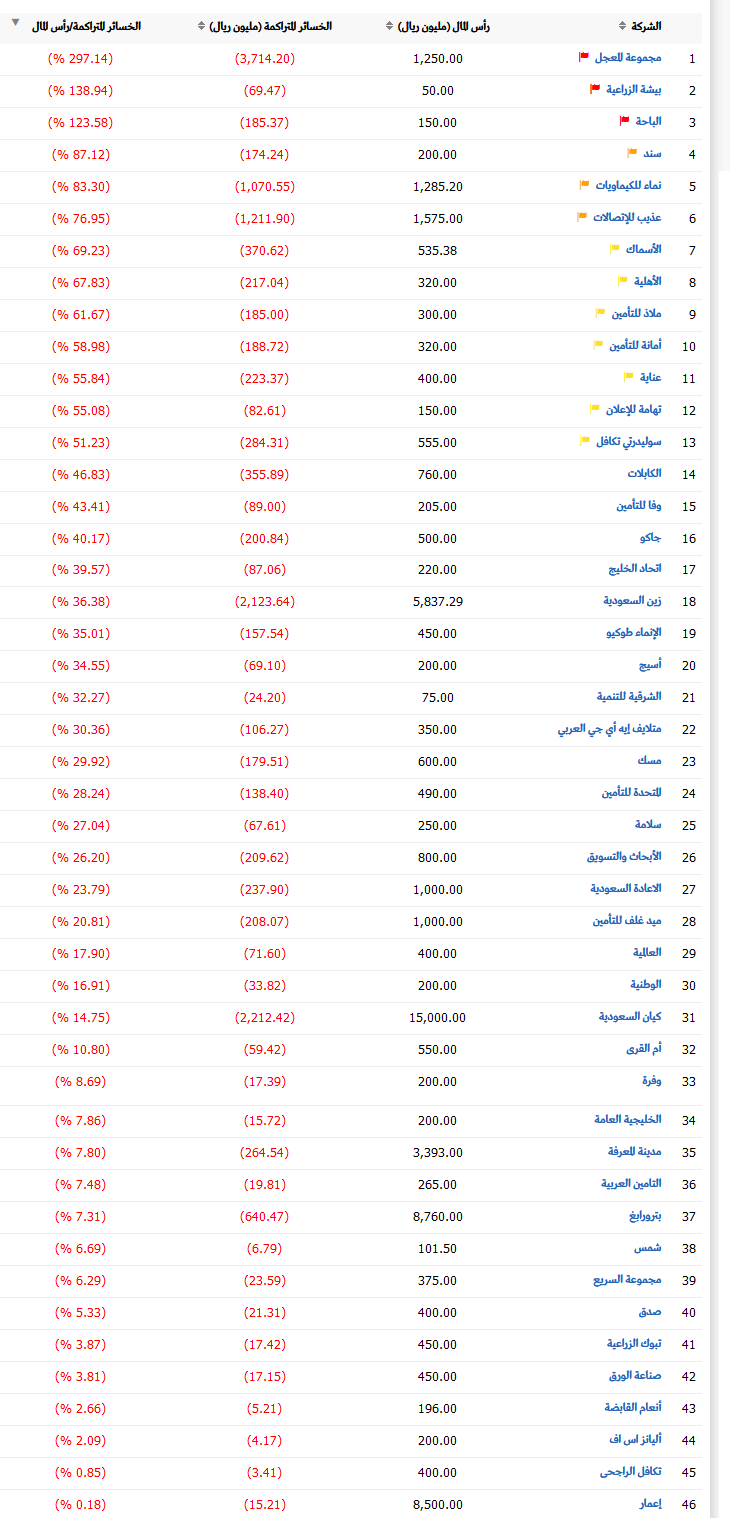Click yellow flag beside الأسماك
730x1518 pixels.
[x=616, y=249]
